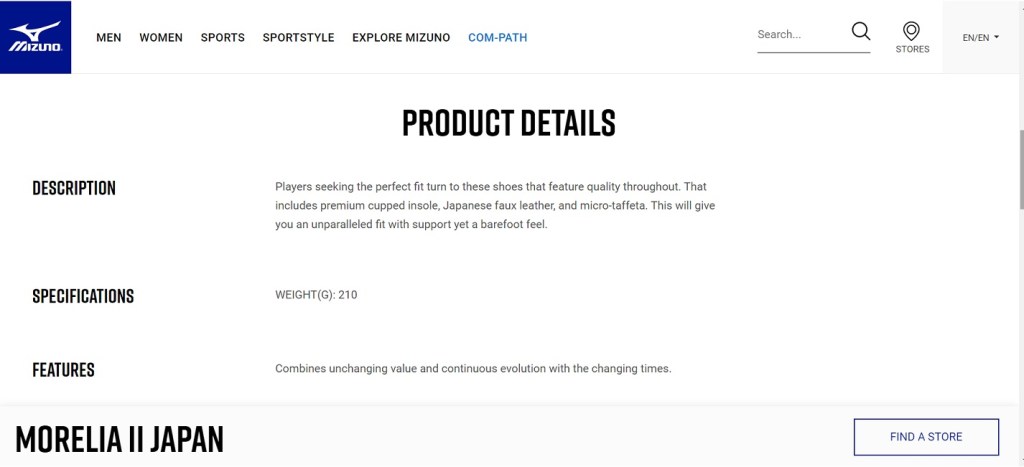1024x467 pixels.
Task: Click the Weight(G): 210 specification text
Action: coord(316,295)
